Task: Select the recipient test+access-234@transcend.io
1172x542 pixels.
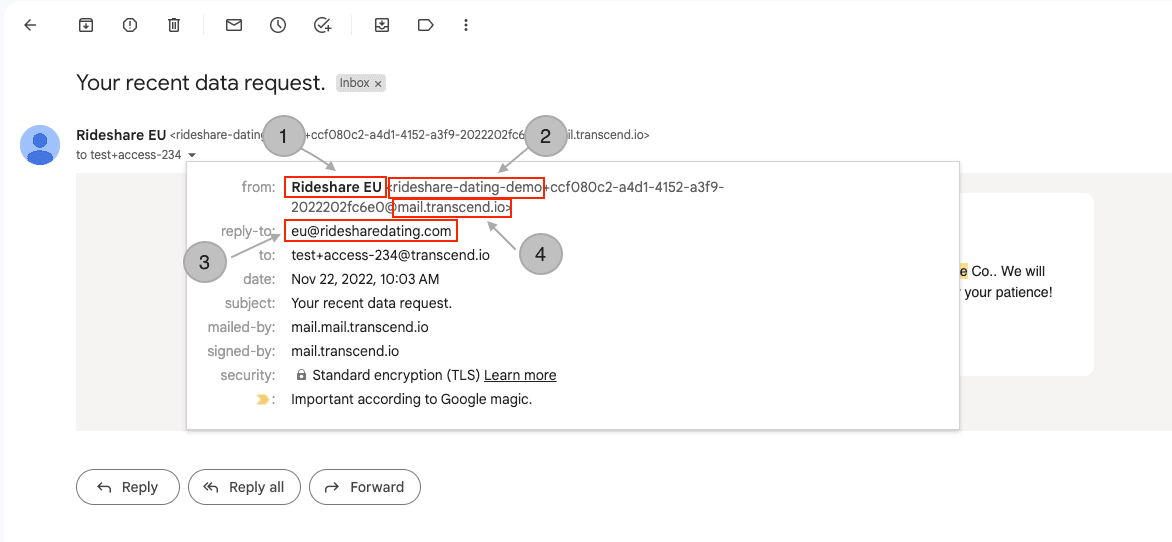Action: pos(390,256)
